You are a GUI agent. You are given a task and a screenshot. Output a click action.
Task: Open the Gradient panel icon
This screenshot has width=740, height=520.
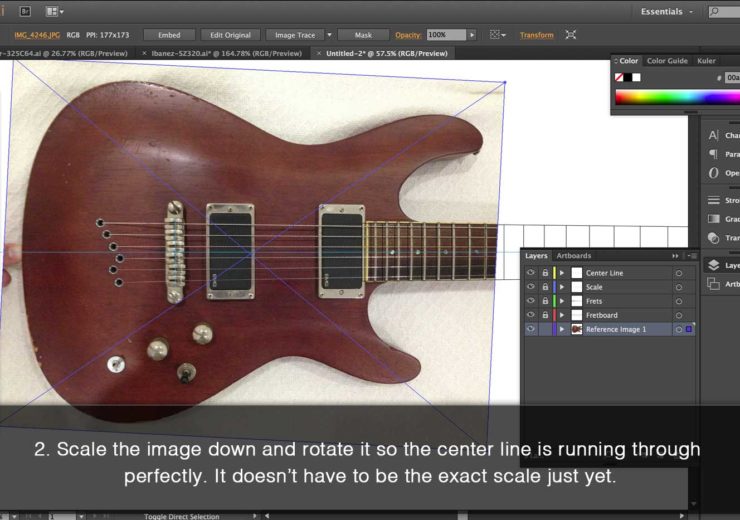714,219
